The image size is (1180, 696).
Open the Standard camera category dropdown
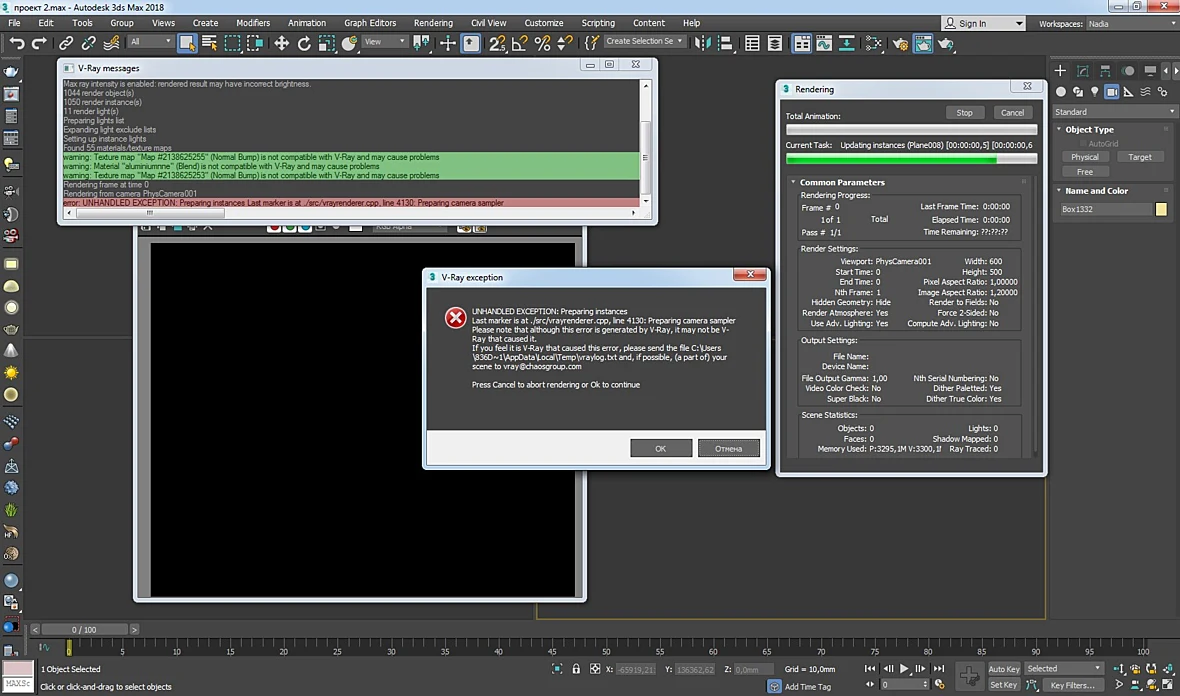click(1114, 111)
